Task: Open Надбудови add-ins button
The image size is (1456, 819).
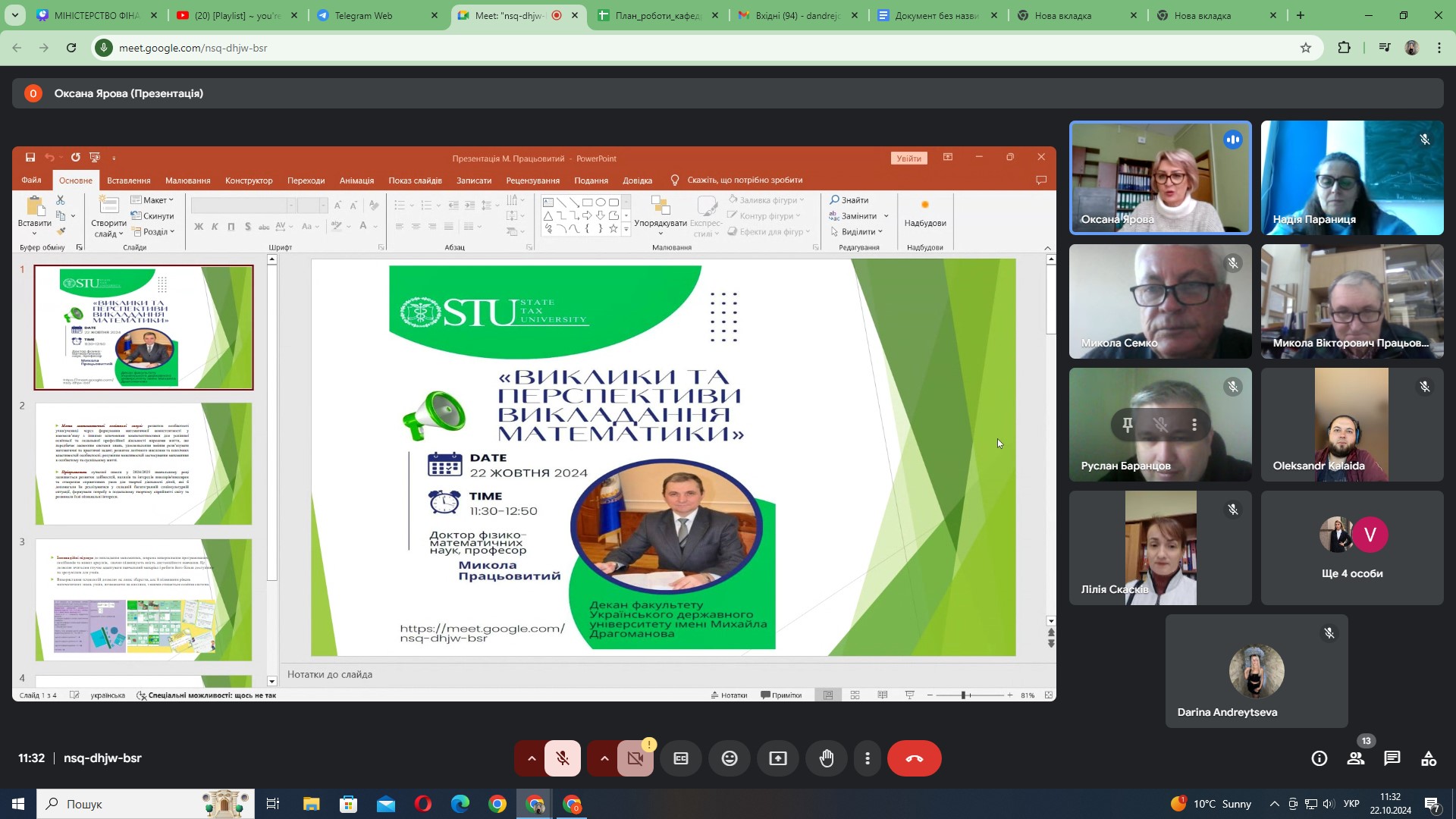Action: [x=925, y=214]
